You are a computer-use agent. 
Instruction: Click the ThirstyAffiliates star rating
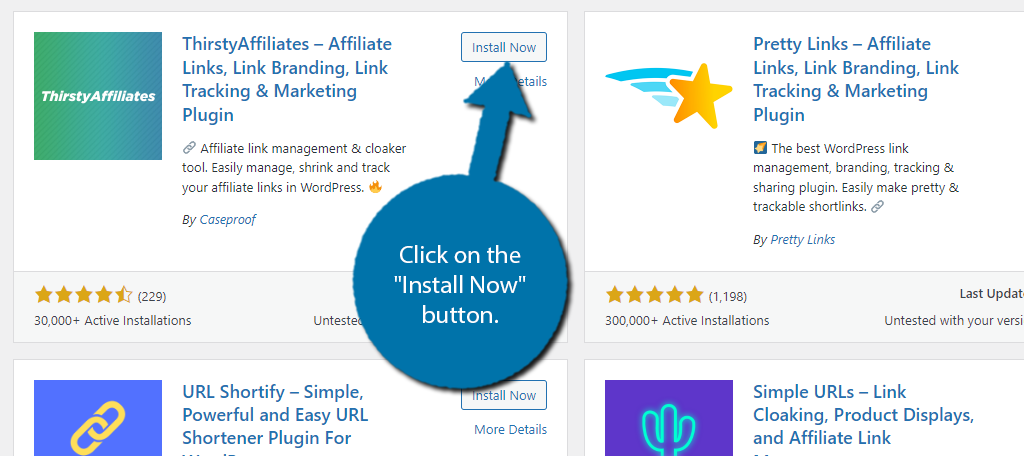point(84,296)
